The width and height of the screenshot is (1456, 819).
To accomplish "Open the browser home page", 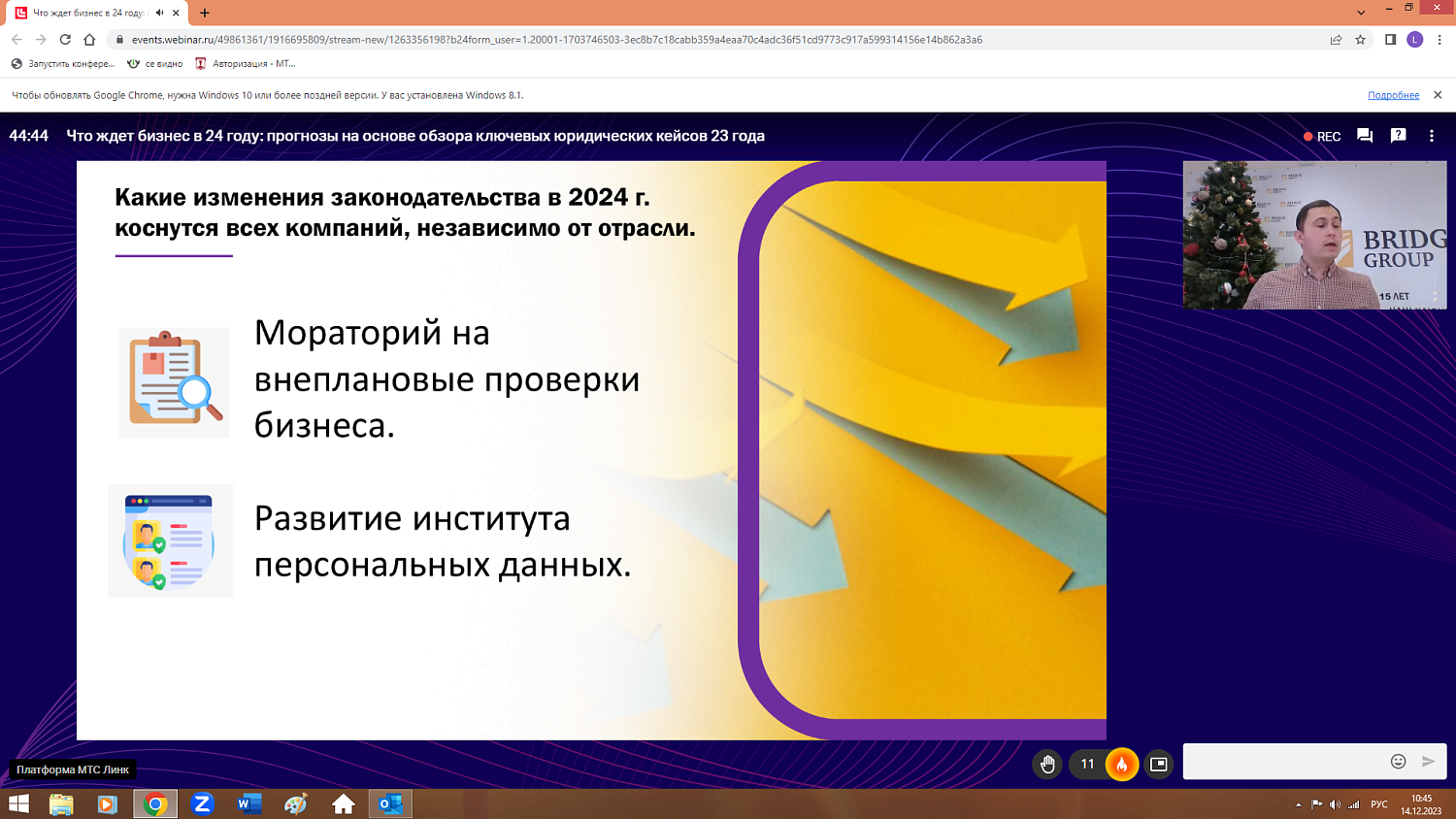I will (x=89, y=40).
